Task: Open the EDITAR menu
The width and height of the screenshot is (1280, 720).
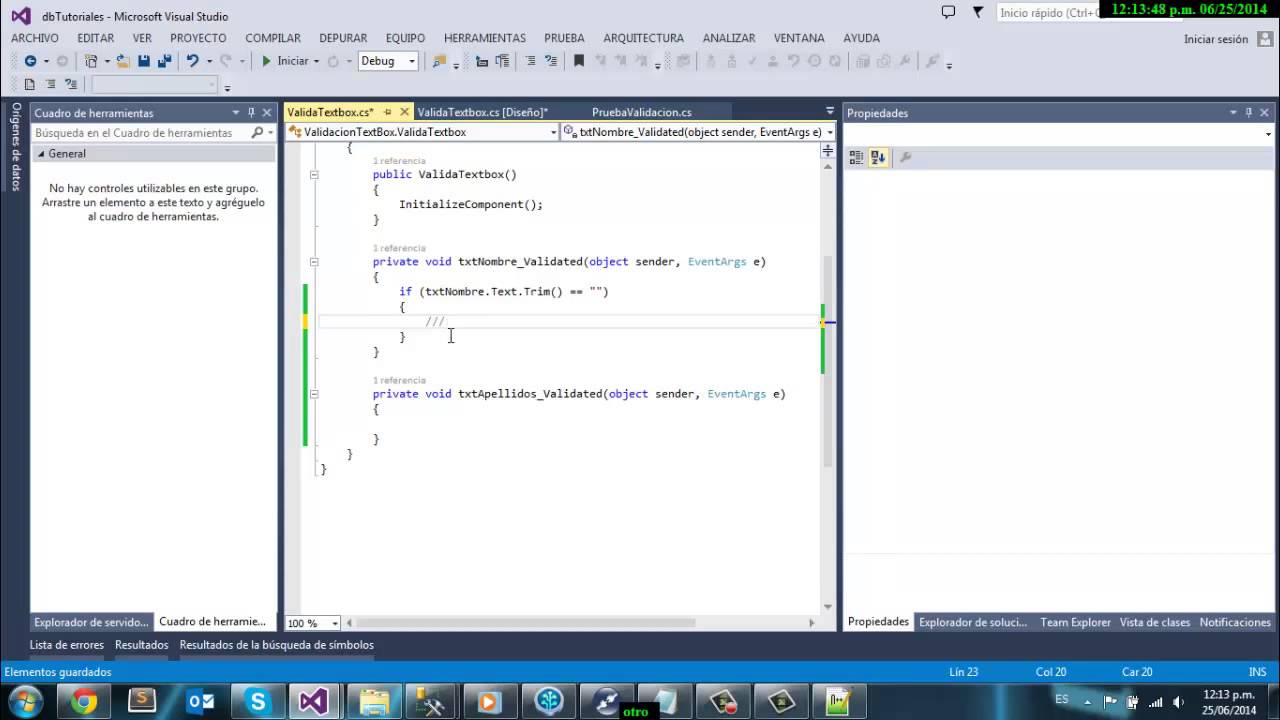Action: (95, 38)
